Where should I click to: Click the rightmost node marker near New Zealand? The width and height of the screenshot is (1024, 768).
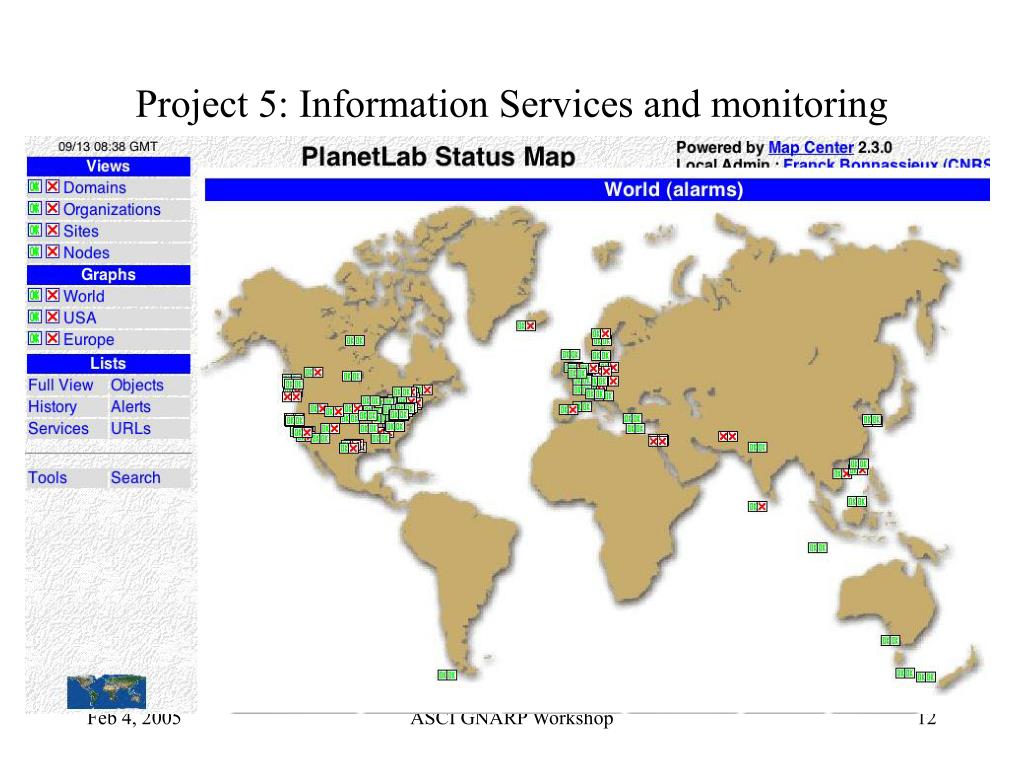(x=925, y=677)
